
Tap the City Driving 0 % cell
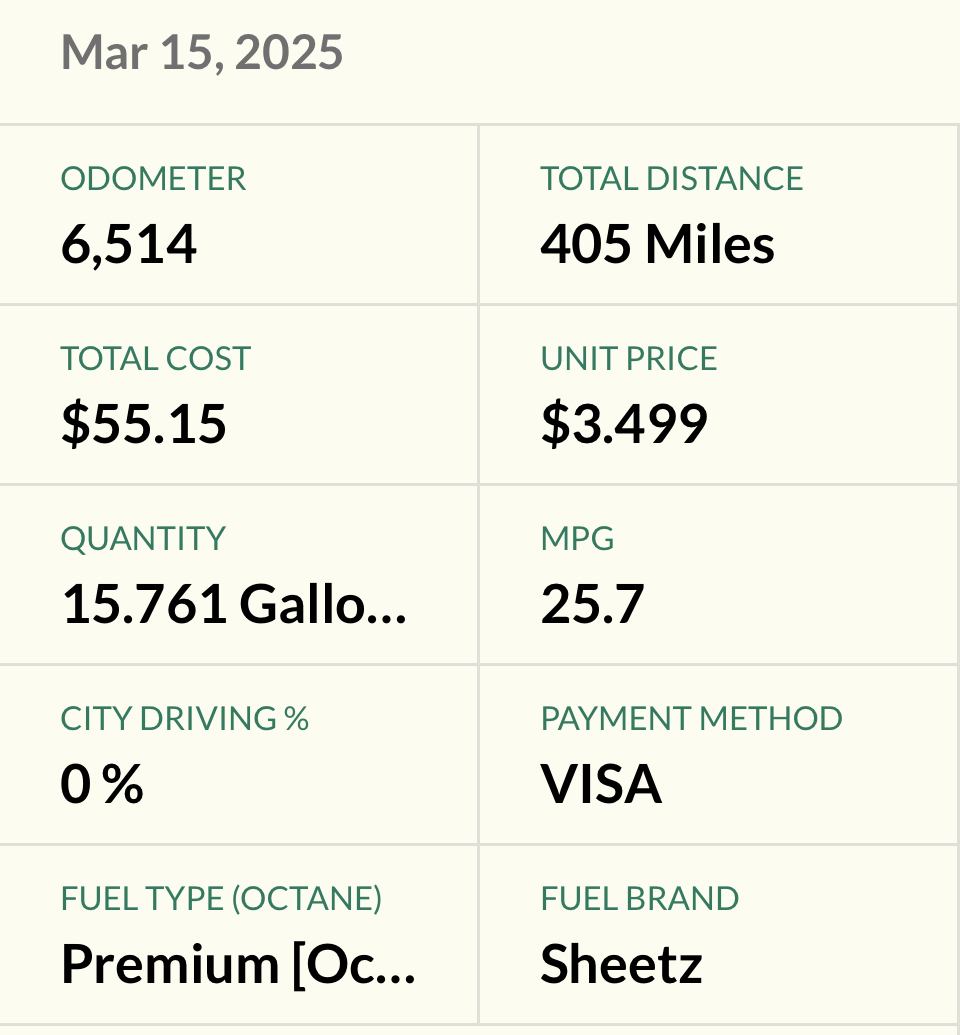(x=238, y=754)
